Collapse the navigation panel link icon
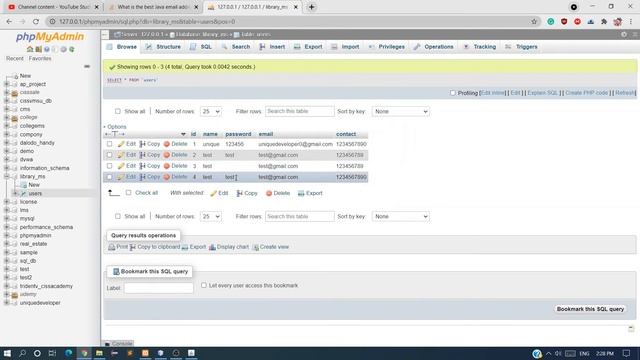The image size is (640, 360). tap(87, 66)
